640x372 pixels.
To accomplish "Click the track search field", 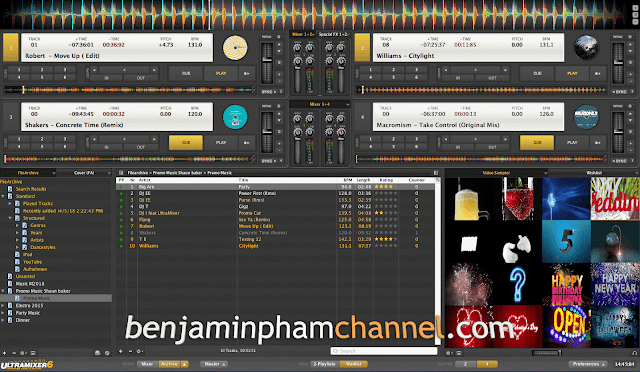I will 384,351.
